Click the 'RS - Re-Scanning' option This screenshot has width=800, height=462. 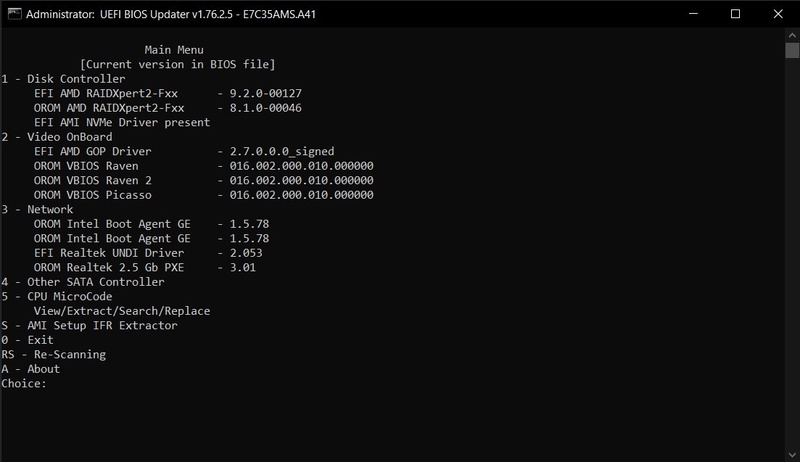[x=53, y=355]
